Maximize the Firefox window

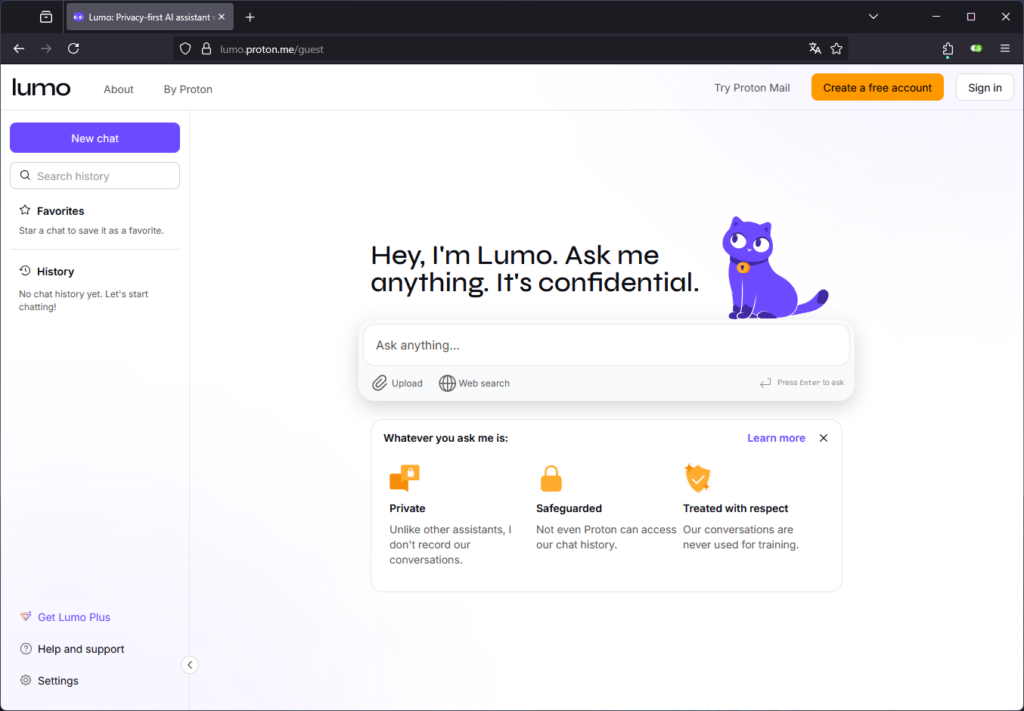[x=971, y=17]
